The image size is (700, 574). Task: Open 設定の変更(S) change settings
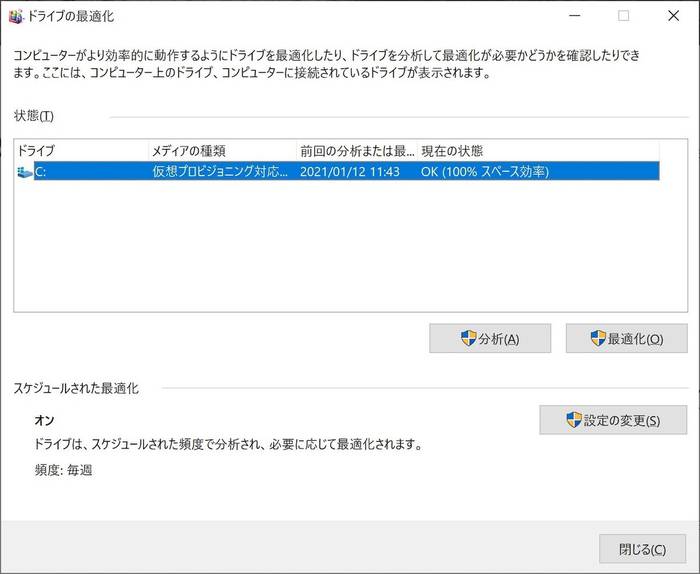[x=613, y=420]
